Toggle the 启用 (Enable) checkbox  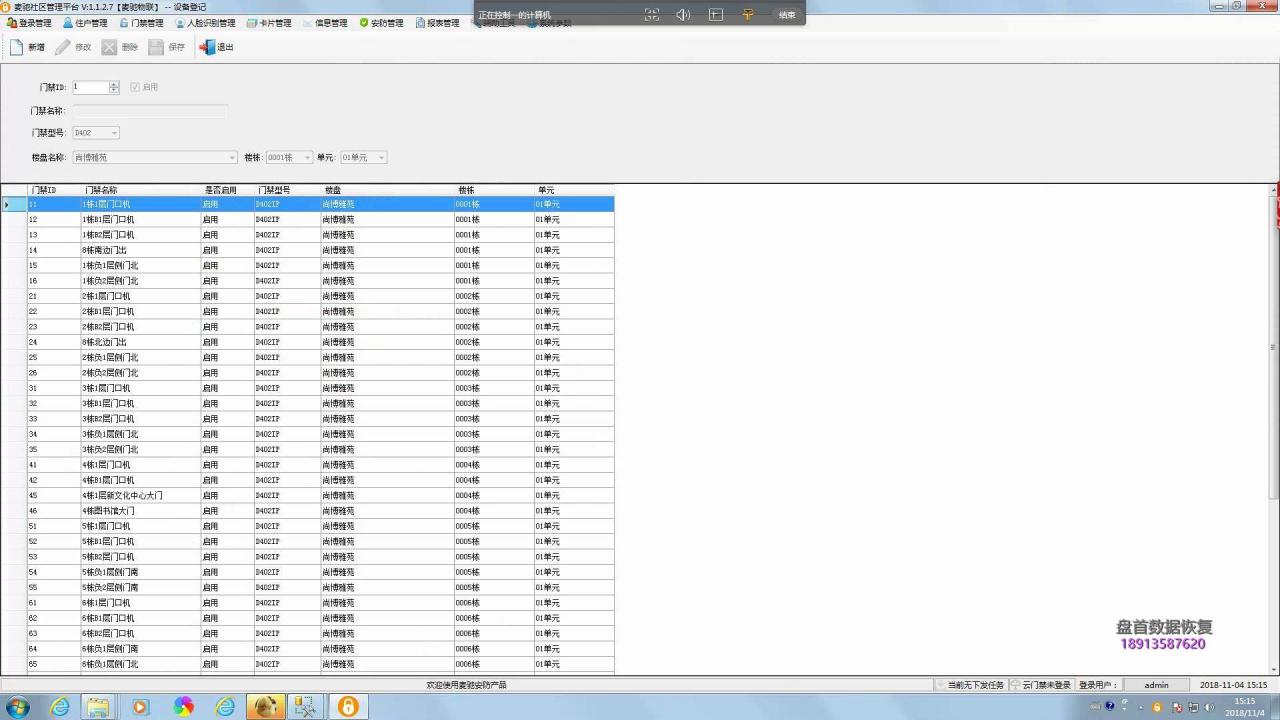pyautogui.click(x=136, y=86)
